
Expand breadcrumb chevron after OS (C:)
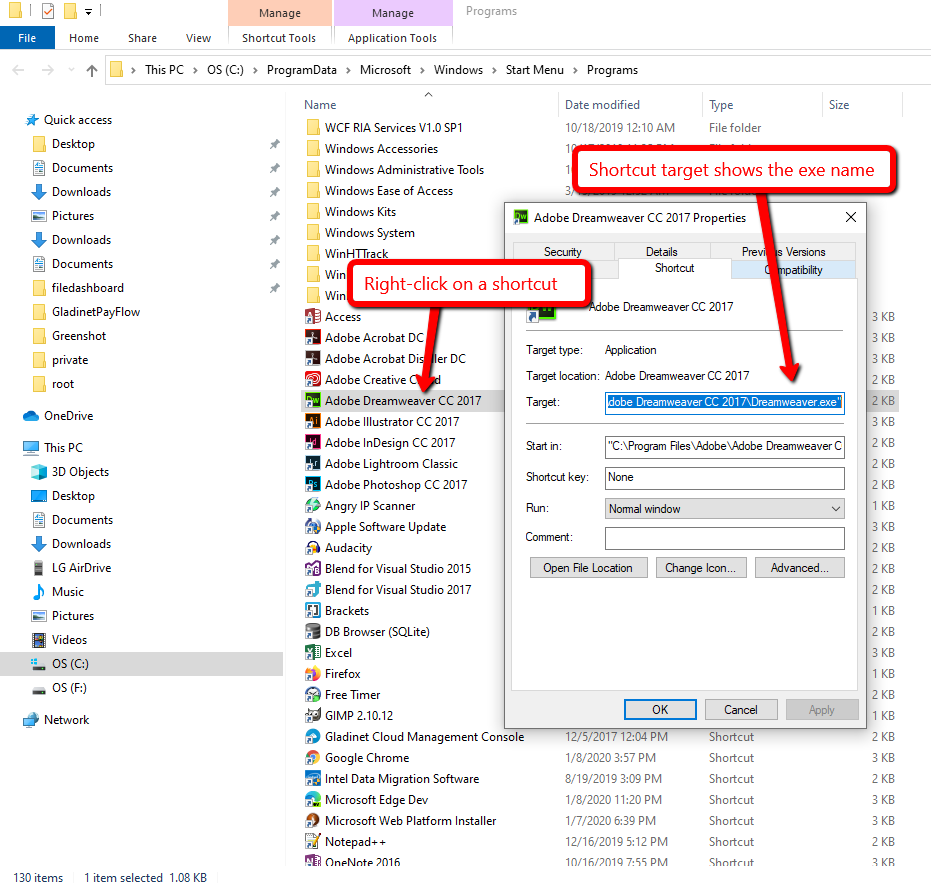[255, 70]
